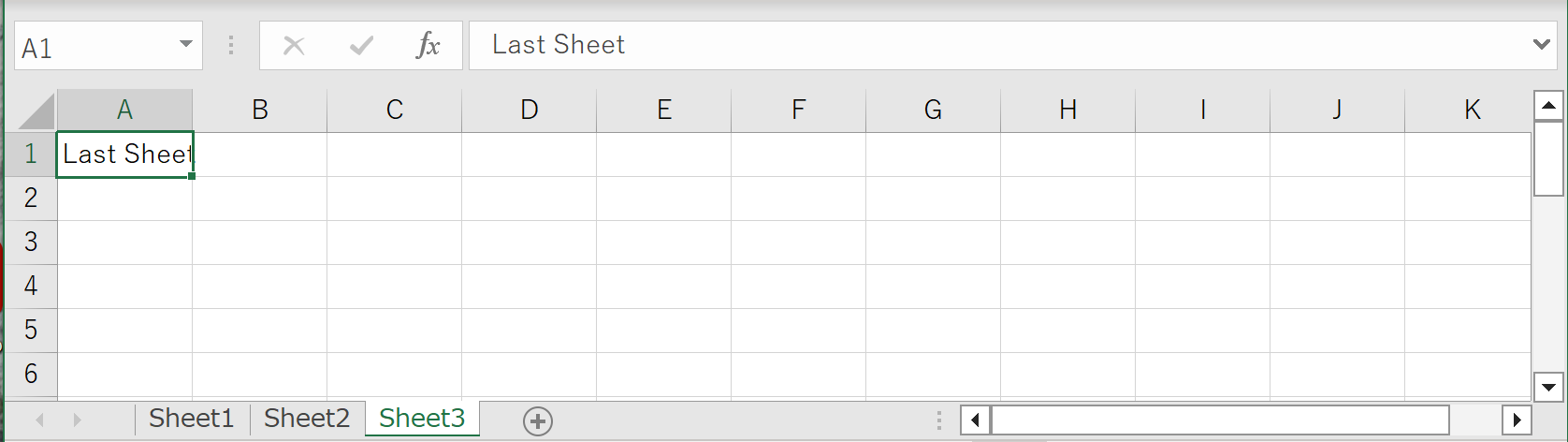Viewport: 1568px width, 442px height.
Task: Click the horizontal scroll right arrow
Action: pyautogui.click(x=1517, y=420)
